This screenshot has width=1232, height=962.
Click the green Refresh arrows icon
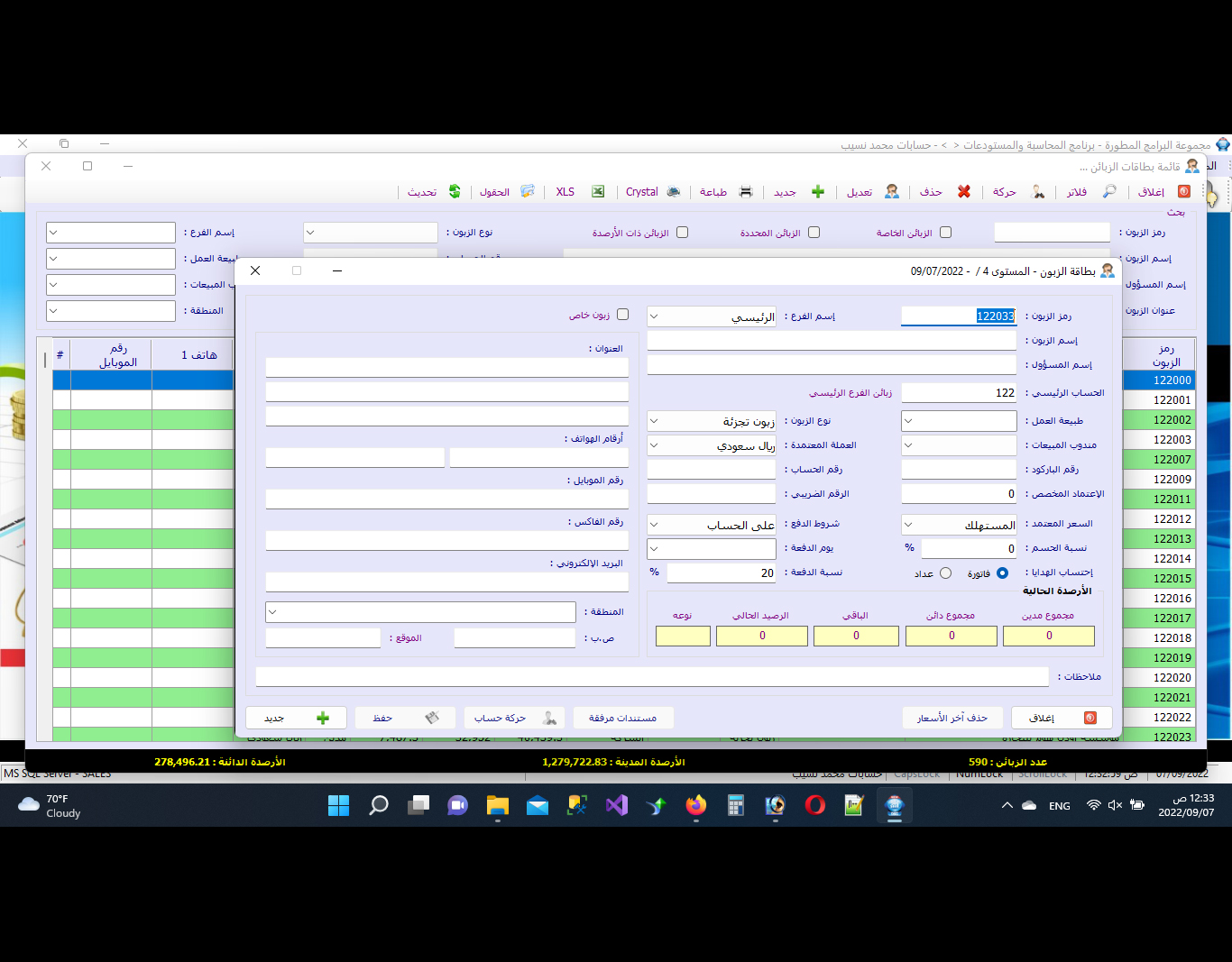tap(455, 192)
